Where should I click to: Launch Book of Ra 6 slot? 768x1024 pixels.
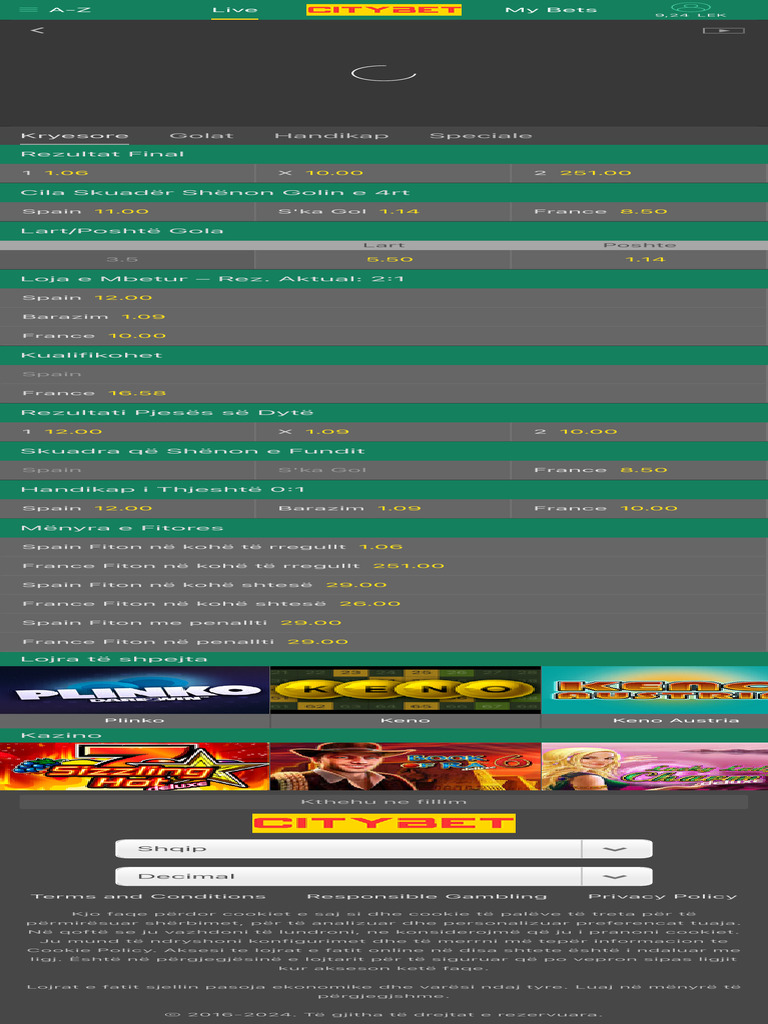coord(406,766)
